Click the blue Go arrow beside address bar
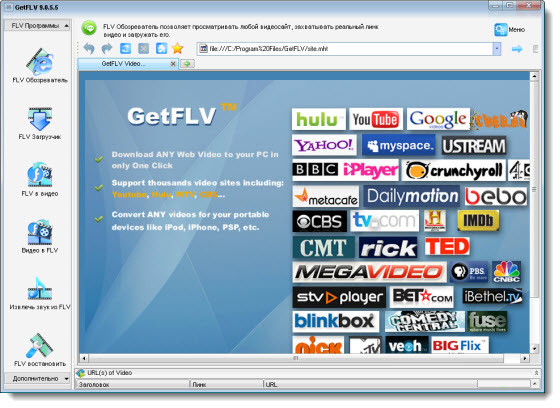Screen dimensions: 560x408 click(x=517, y=49)
